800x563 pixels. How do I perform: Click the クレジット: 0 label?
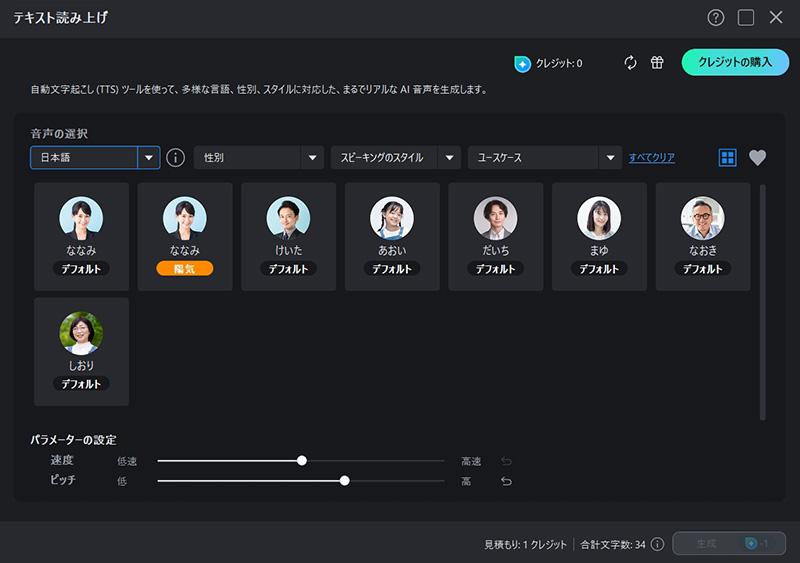click(559, 63)
